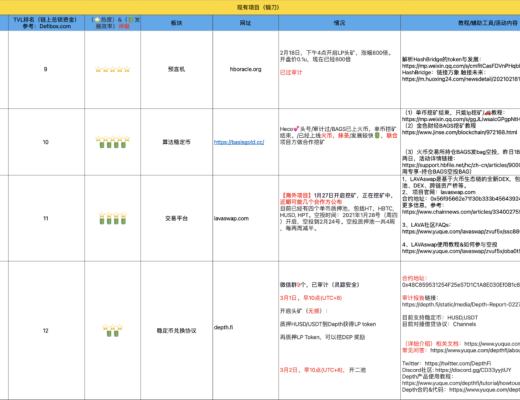The width and height of the screenshot is (520, 400).
Task: Click the '开启头矿' line in row 12
Action: (x=303, y=311)
